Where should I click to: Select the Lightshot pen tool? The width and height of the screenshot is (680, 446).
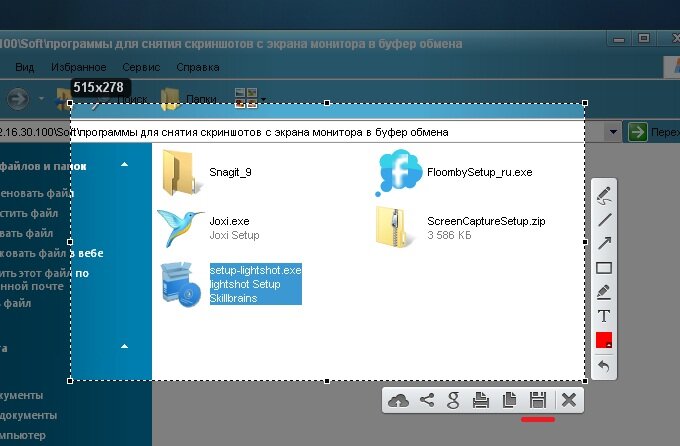point(604,195)
